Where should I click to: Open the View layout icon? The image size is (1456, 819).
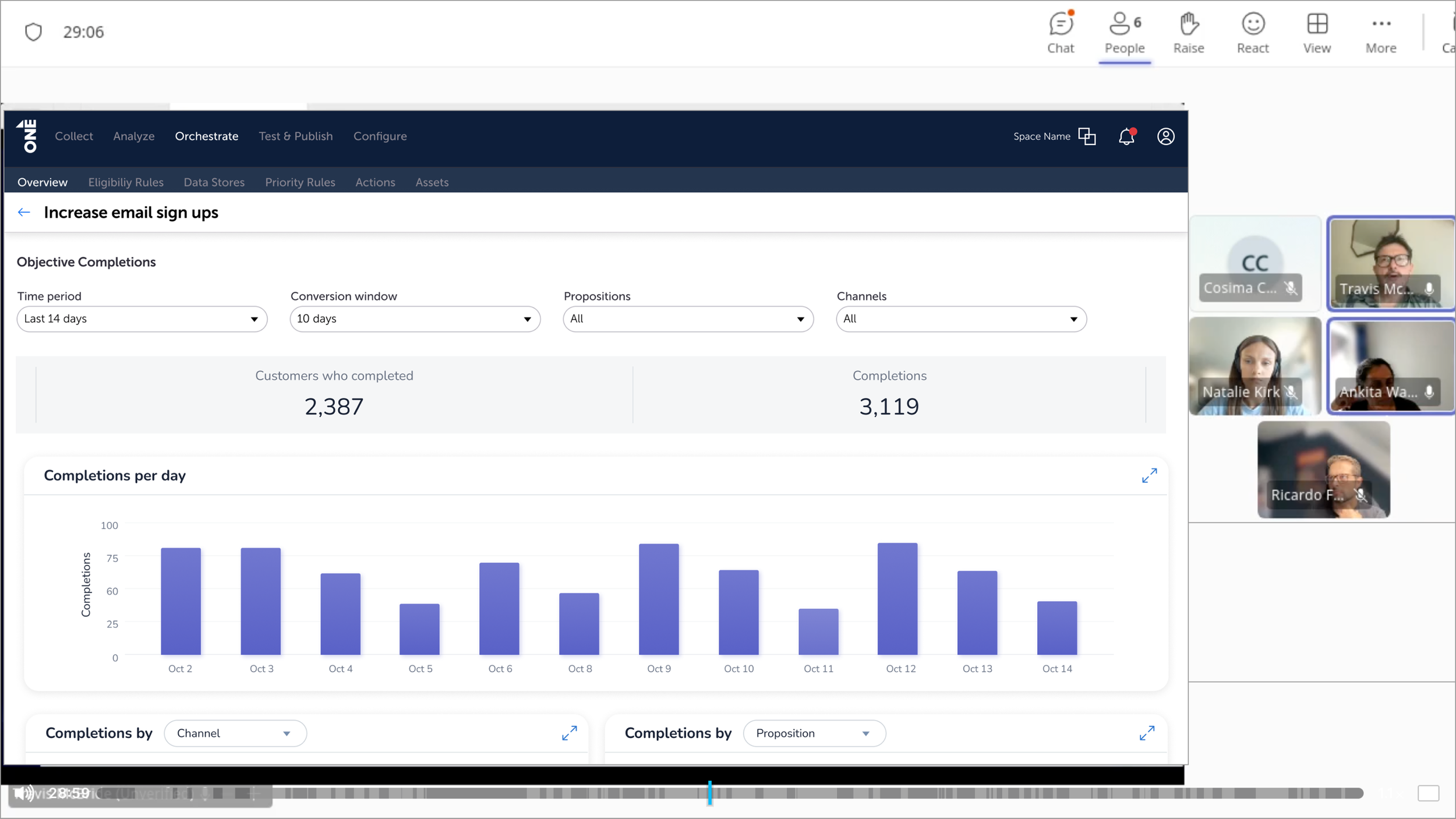(1317, 24)
